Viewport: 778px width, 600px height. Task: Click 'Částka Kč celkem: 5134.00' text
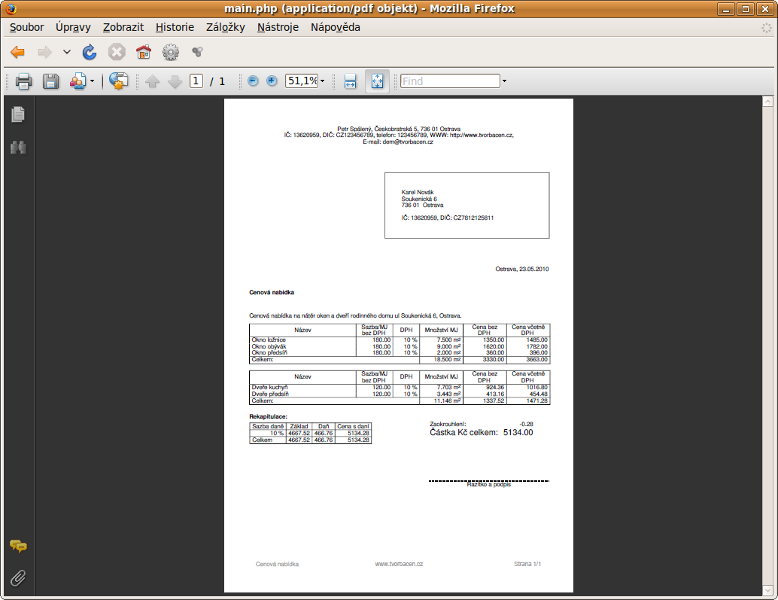tap(481, 432)
